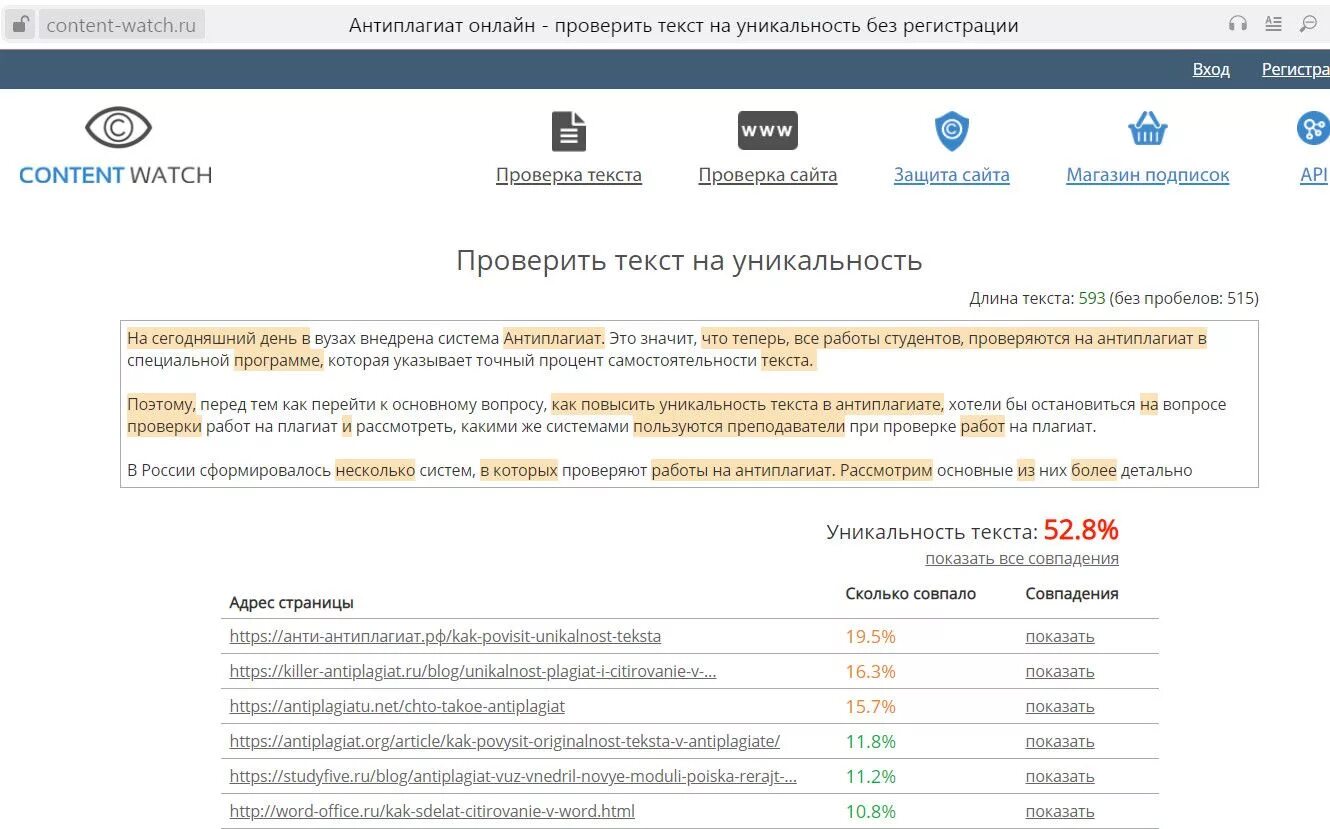Click the CONTENT WATCH logo text

tap(116, 175)
